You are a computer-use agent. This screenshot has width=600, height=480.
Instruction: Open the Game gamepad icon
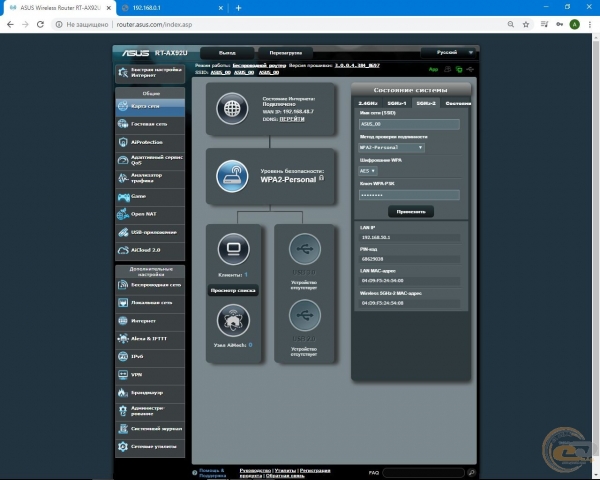(123, 197)
